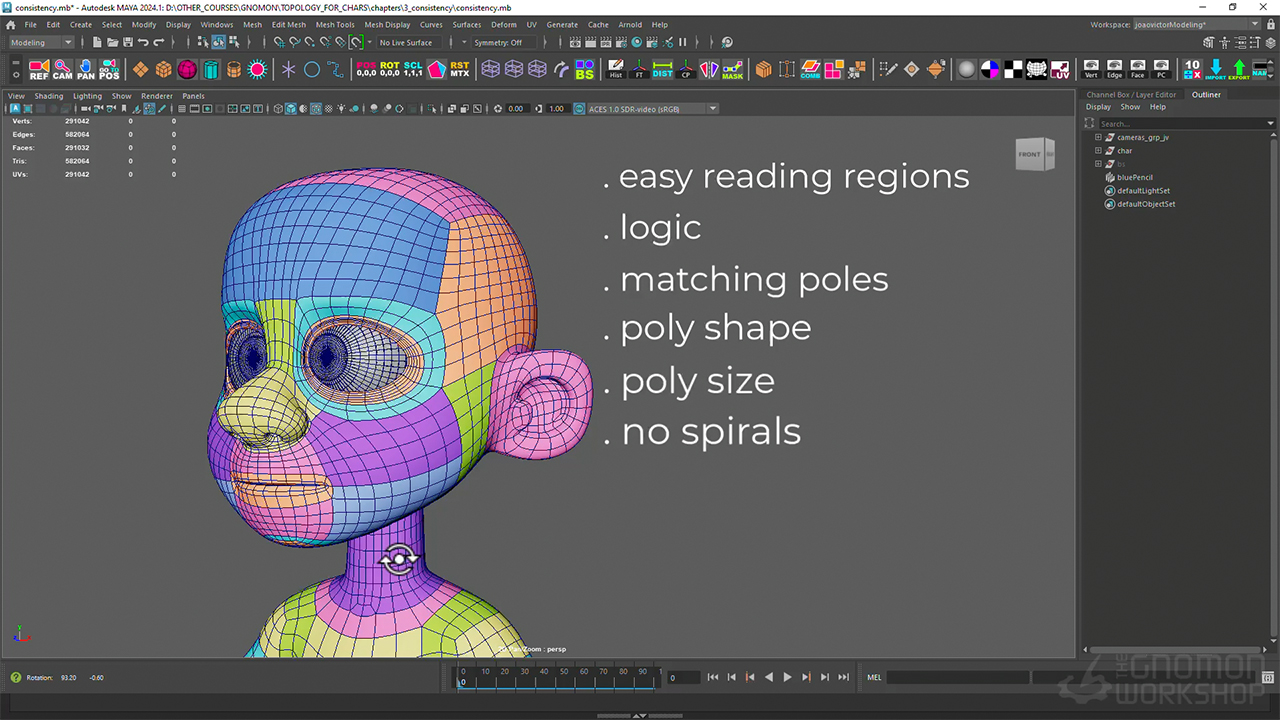Click the BS shelf icon
Image resolution: width=1280 pixels, height=720 pixels.
585,69
